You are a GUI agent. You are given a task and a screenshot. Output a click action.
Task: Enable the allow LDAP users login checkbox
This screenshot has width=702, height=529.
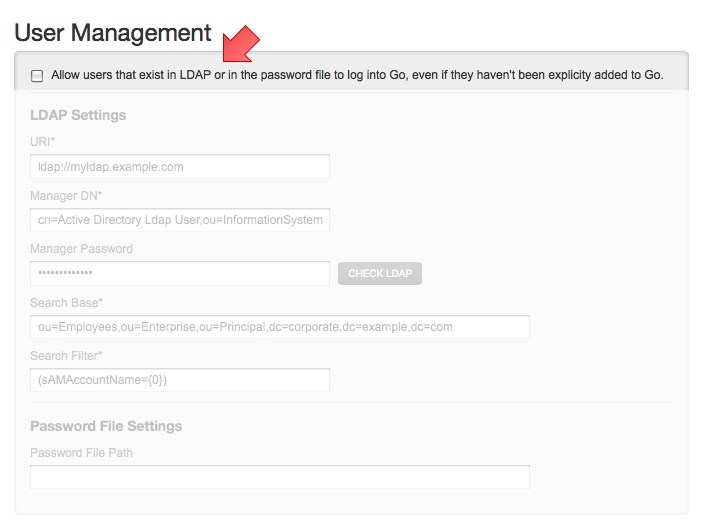point(37,76)
